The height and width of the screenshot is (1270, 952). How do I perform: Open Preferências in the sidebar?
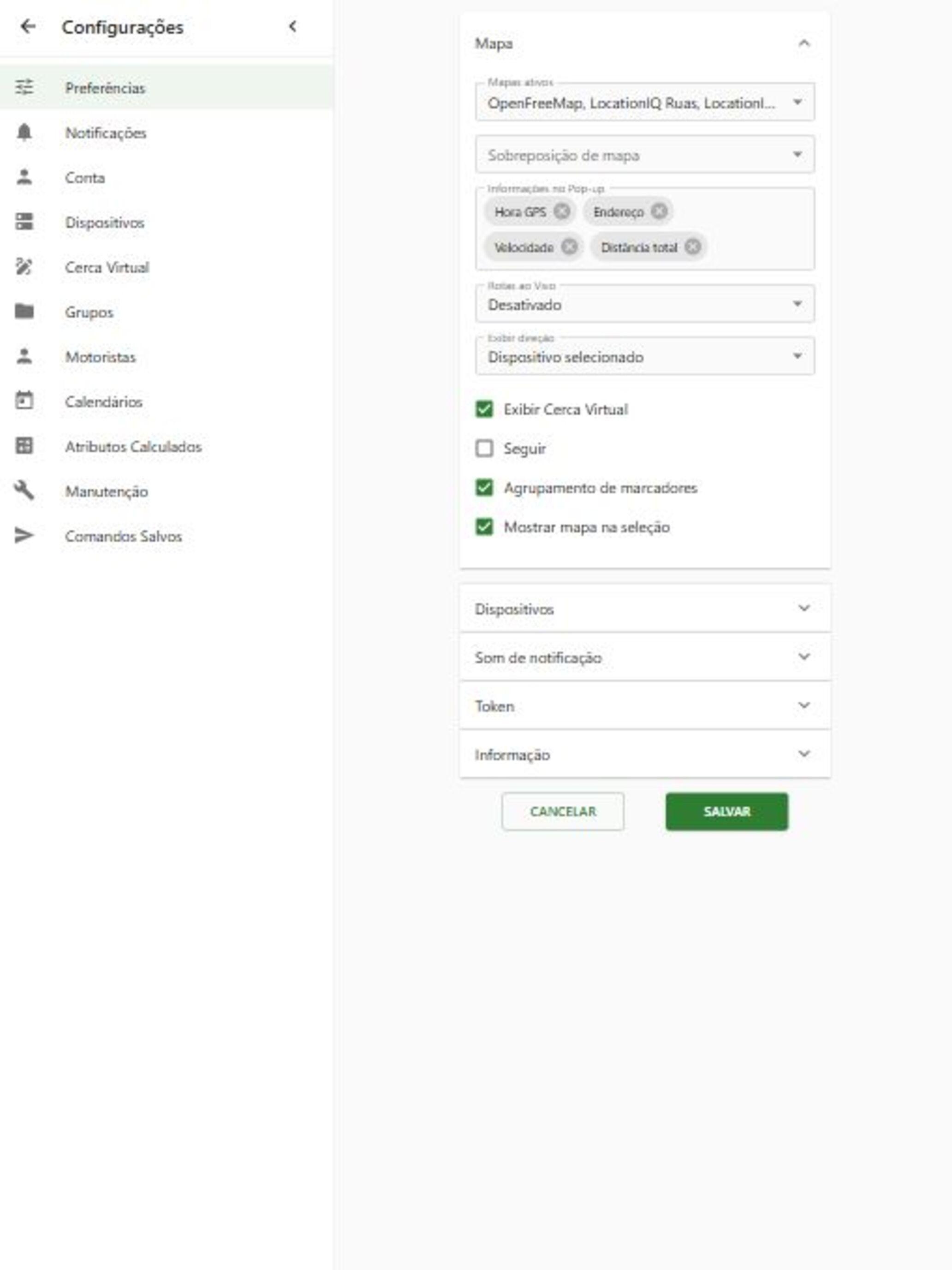click(x=167, y=87)
